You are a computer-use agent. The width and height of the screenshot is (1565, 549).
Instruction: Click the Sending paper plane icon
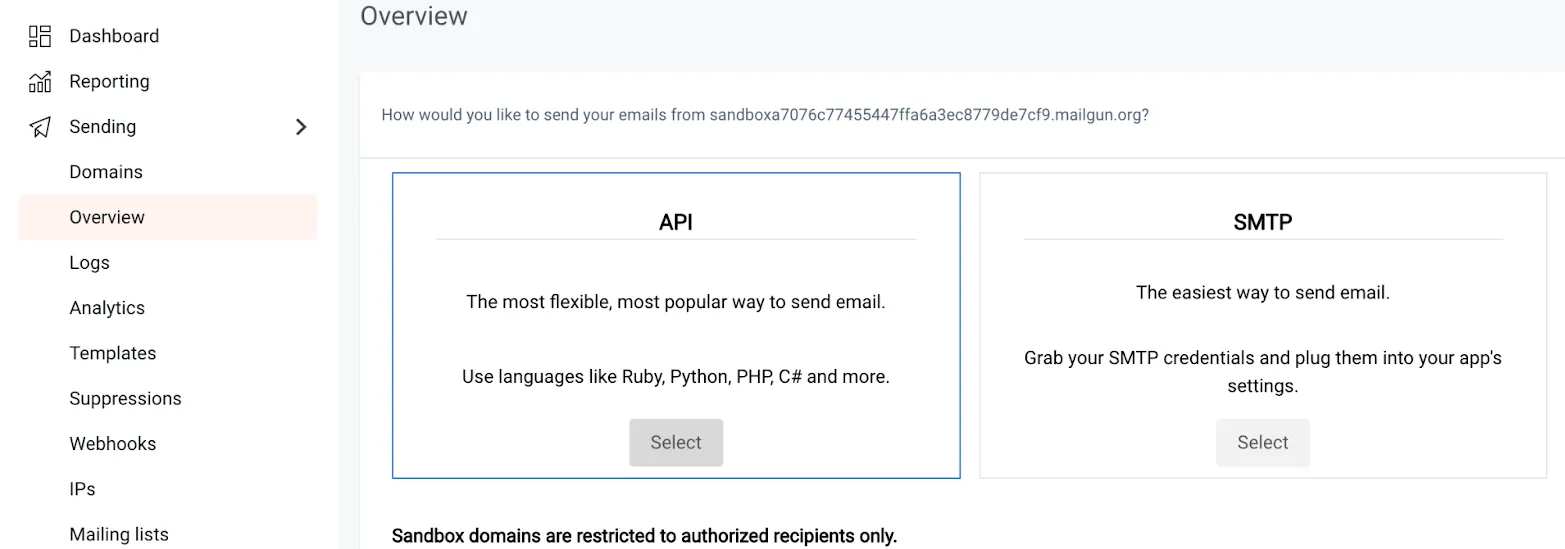click(40, 127)
